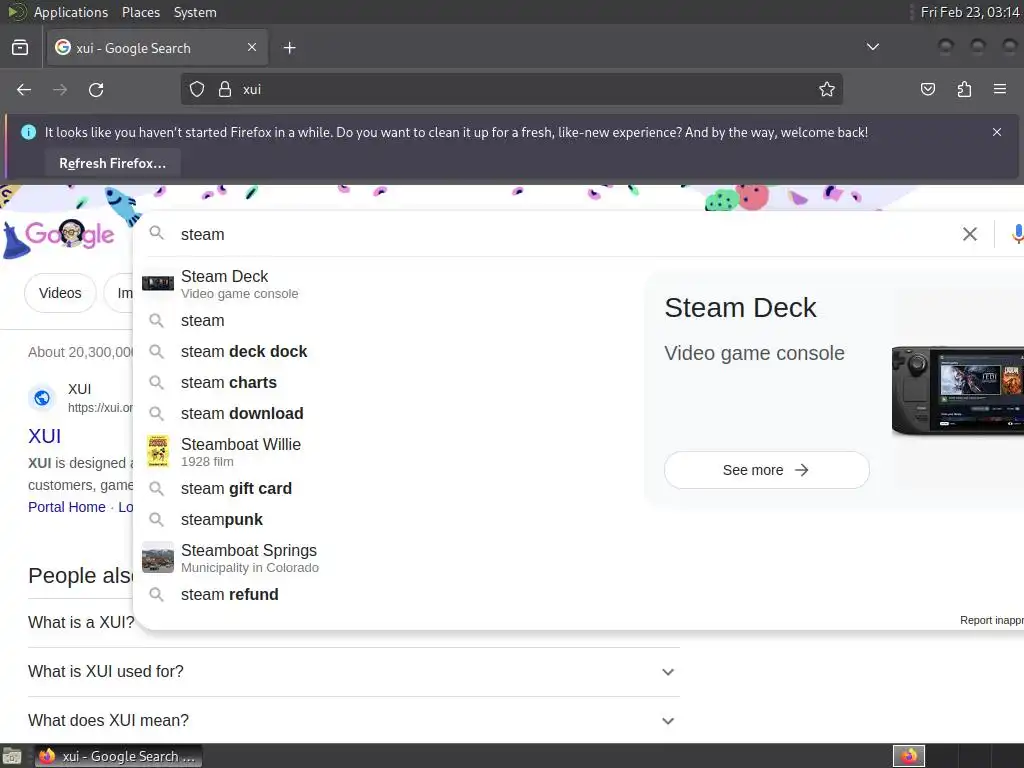Click the Steamboat Willie poster thumbnail
1024x768 pixels.
[x=158, y=451]
